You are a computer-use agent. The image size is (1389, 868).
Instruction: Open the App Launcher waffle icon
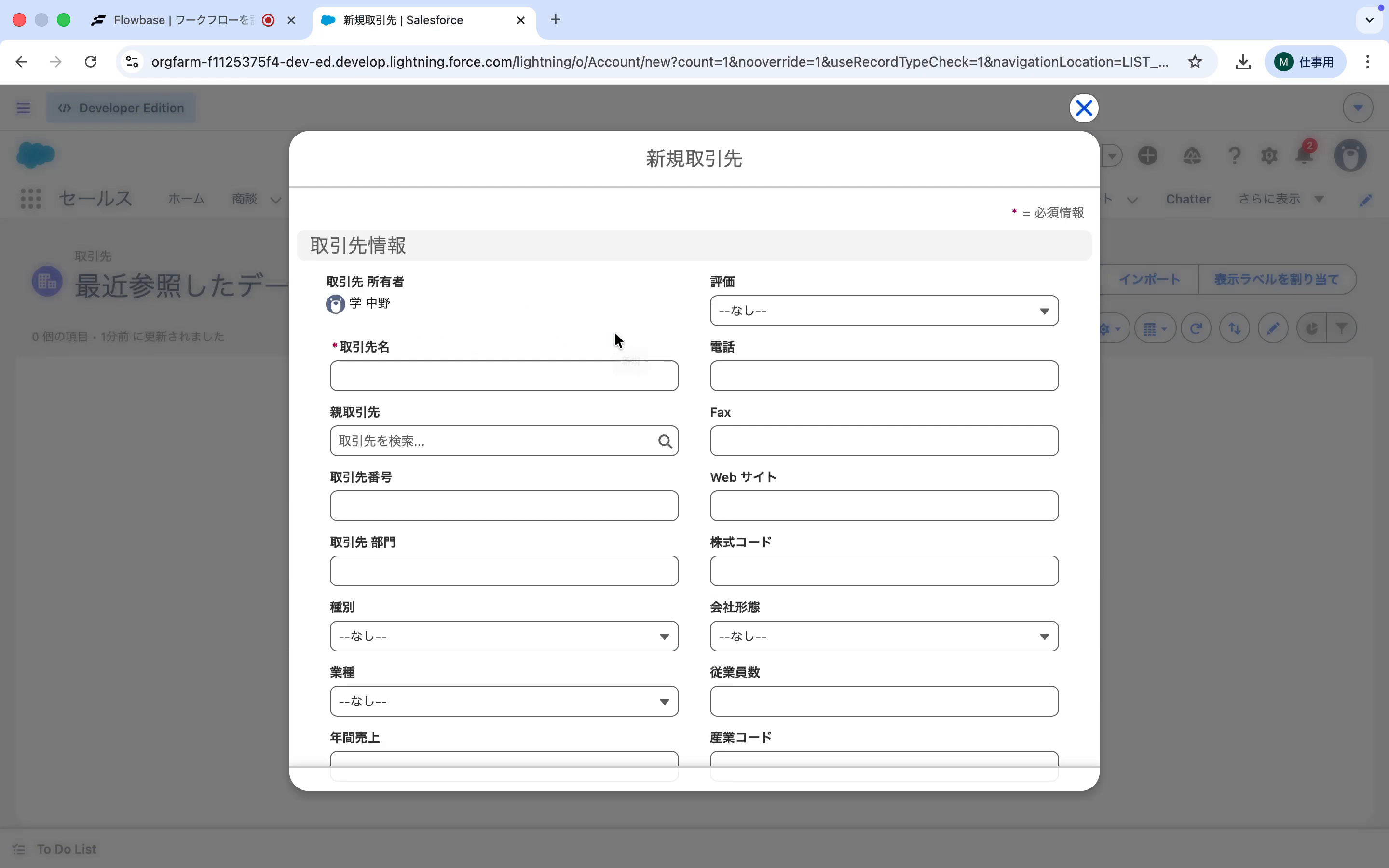[x=31, y=199]
